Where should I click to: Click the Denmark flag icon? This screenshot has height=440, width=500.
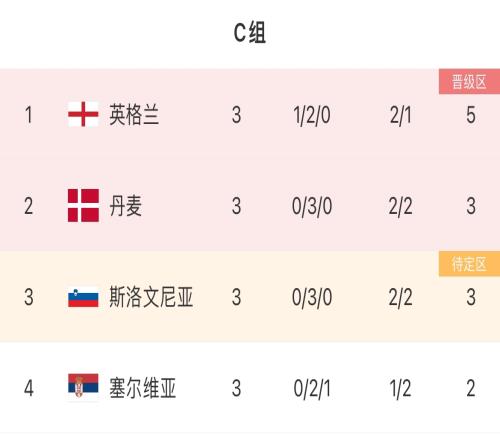[83, 205]
